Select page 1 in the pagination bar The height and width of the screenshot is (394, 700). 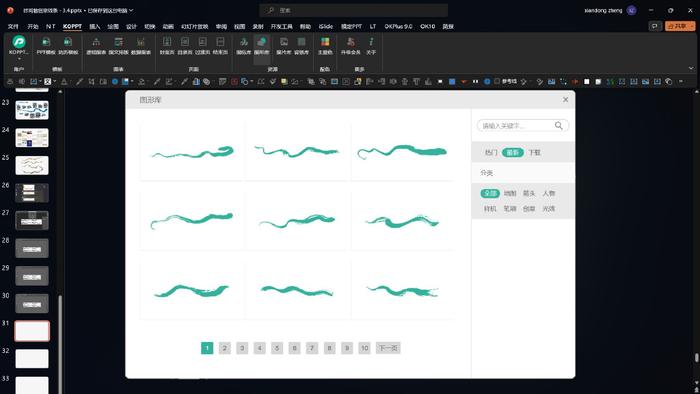(207, 348)
